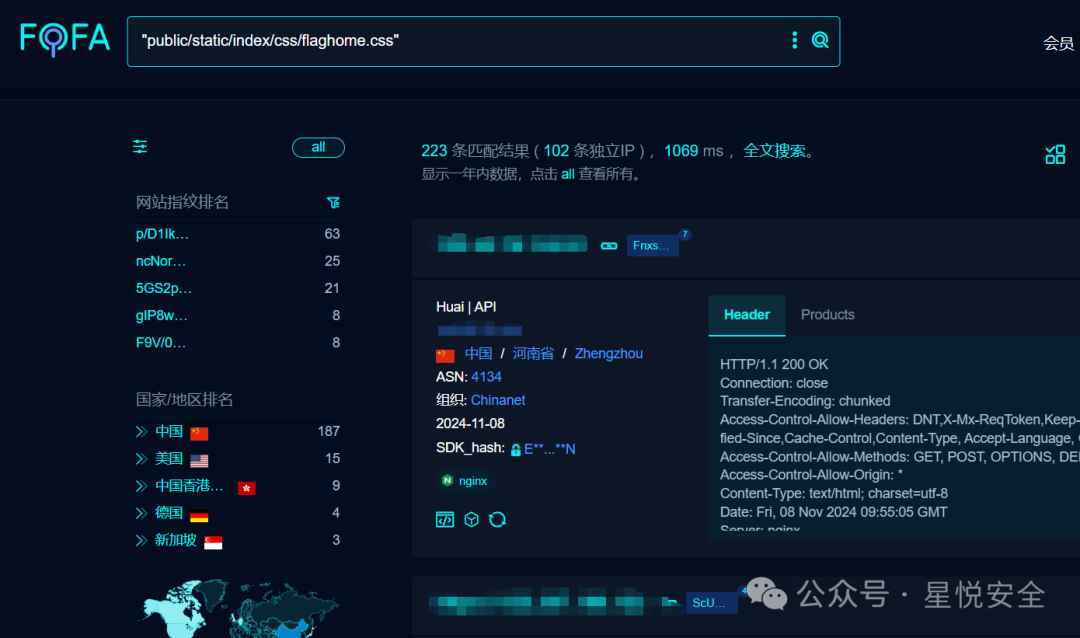This screenshot has height=638, width=1080.
Task: Click the China flag in result card
Action: [x=445, y=356]
